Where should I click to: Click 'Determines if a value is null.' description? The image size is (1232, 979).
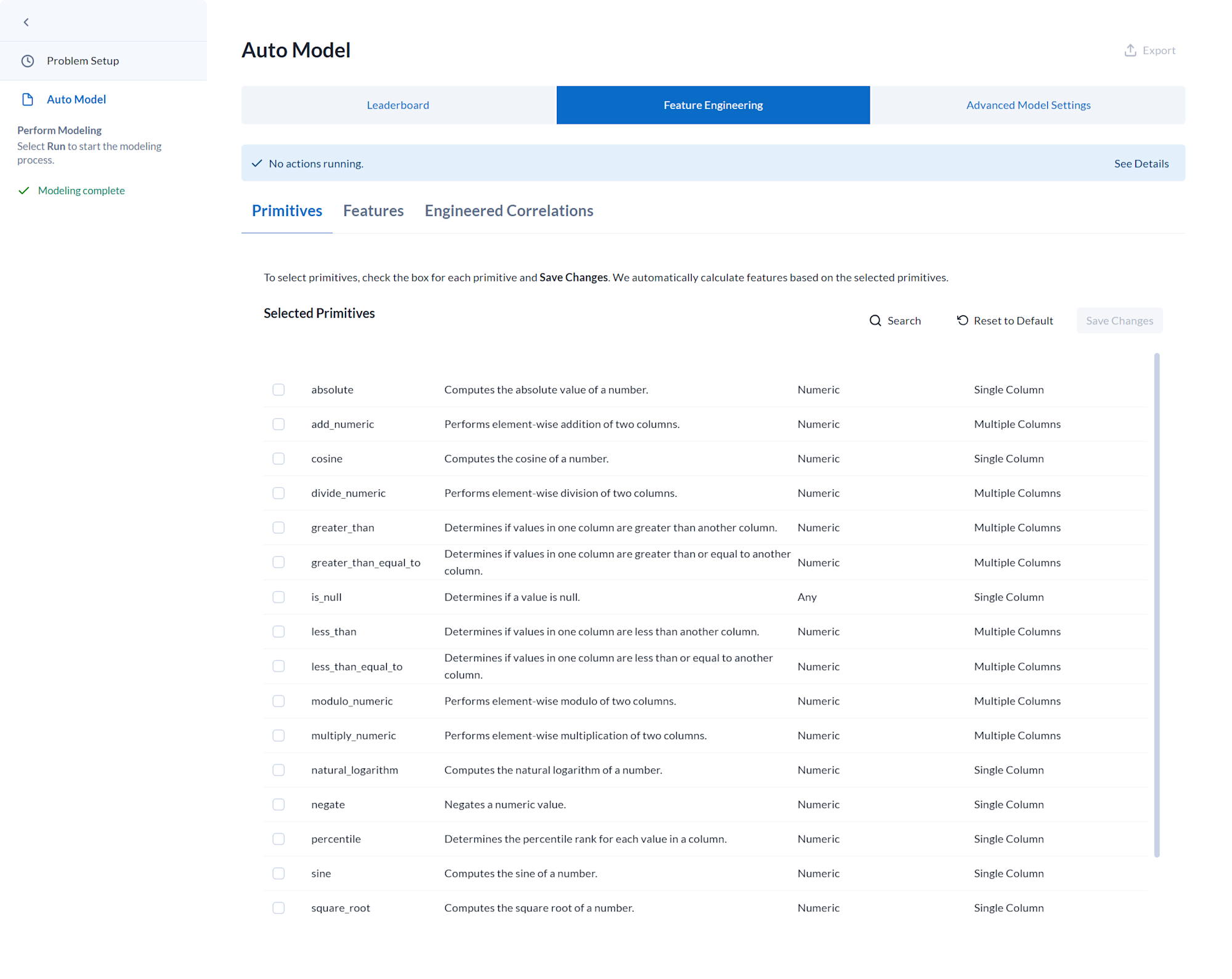pos(512,597)
